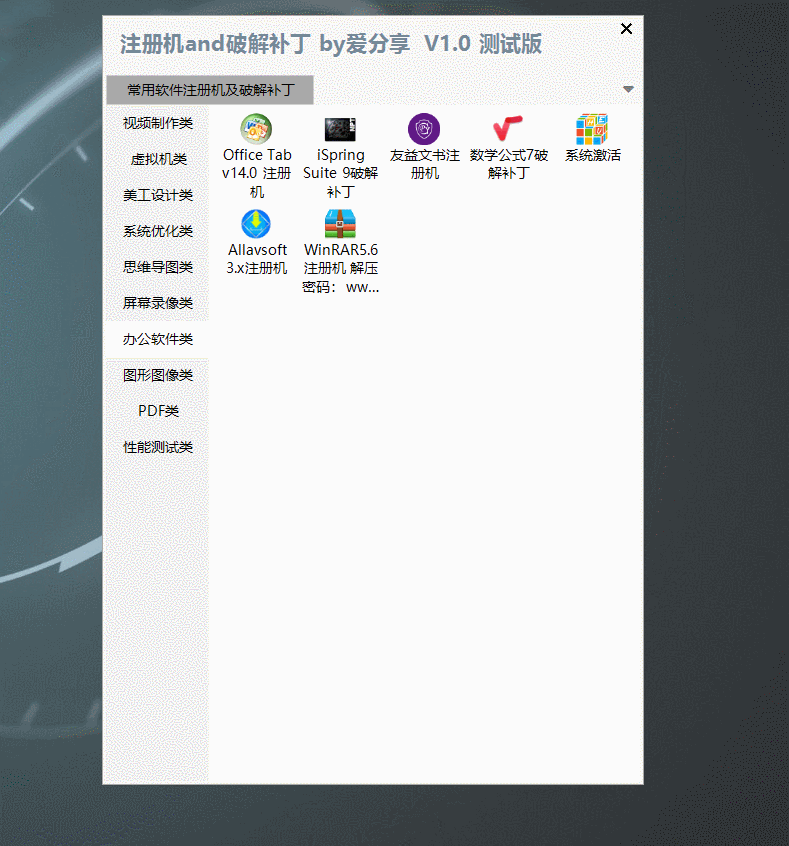Launch the purple 友益文书注册机 icon
The image size is (789, 846).
[424, 129]
